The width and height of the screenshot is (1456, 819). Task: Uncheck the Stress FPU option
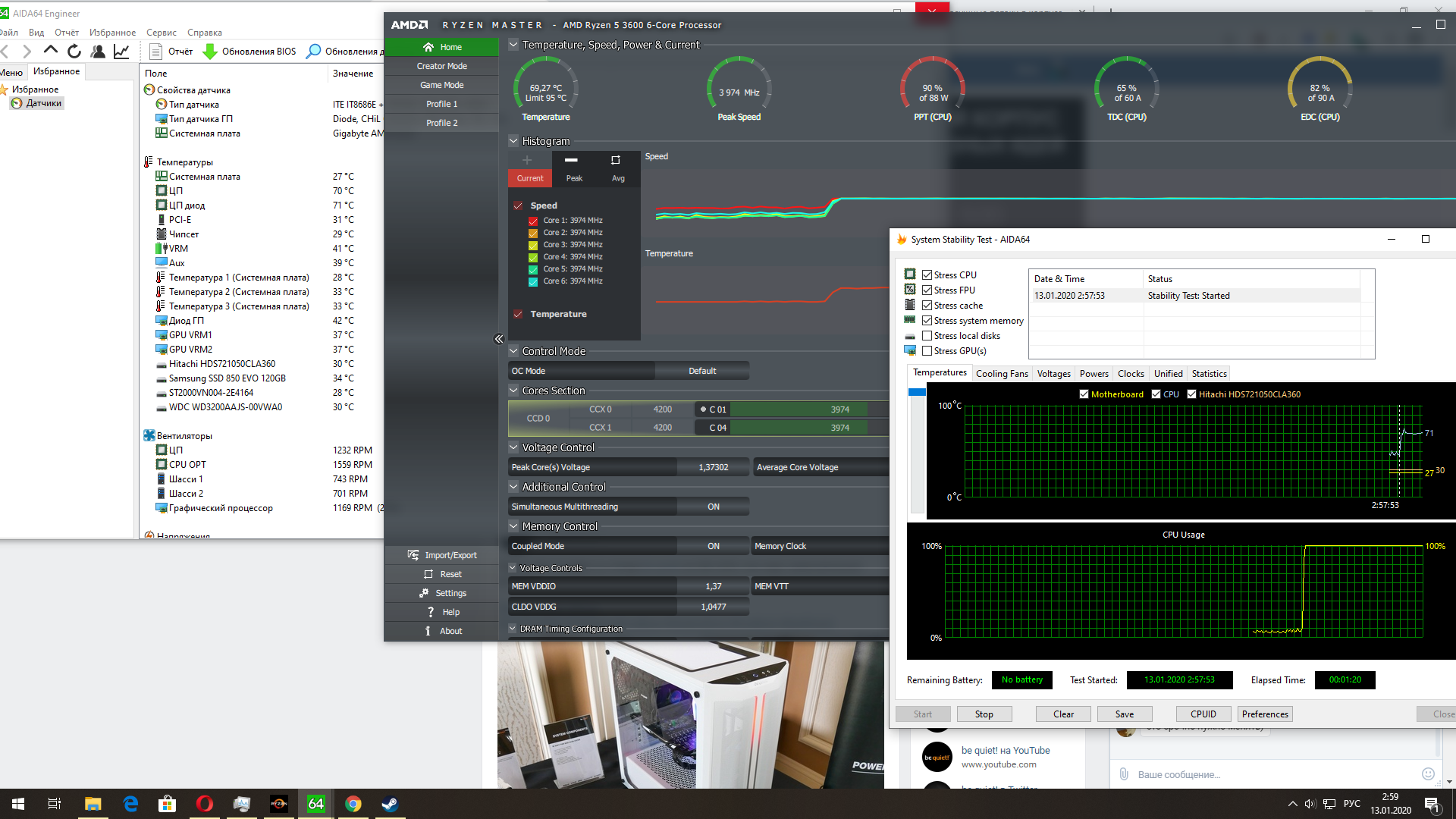pos(927,290)
